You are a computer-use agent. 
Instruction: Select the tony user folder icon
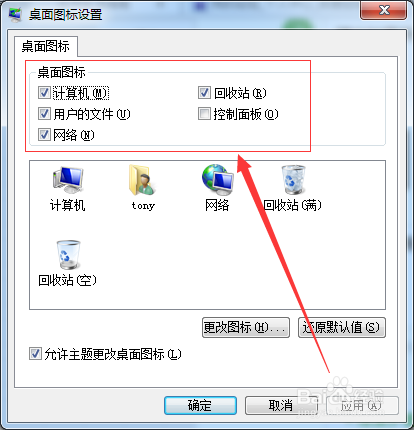142,180
